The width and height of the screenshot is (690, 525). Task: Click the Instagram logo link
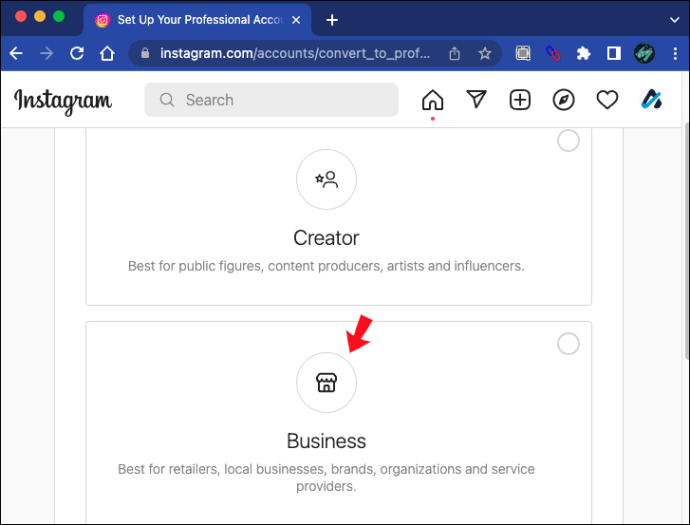[x=63, y=100]
